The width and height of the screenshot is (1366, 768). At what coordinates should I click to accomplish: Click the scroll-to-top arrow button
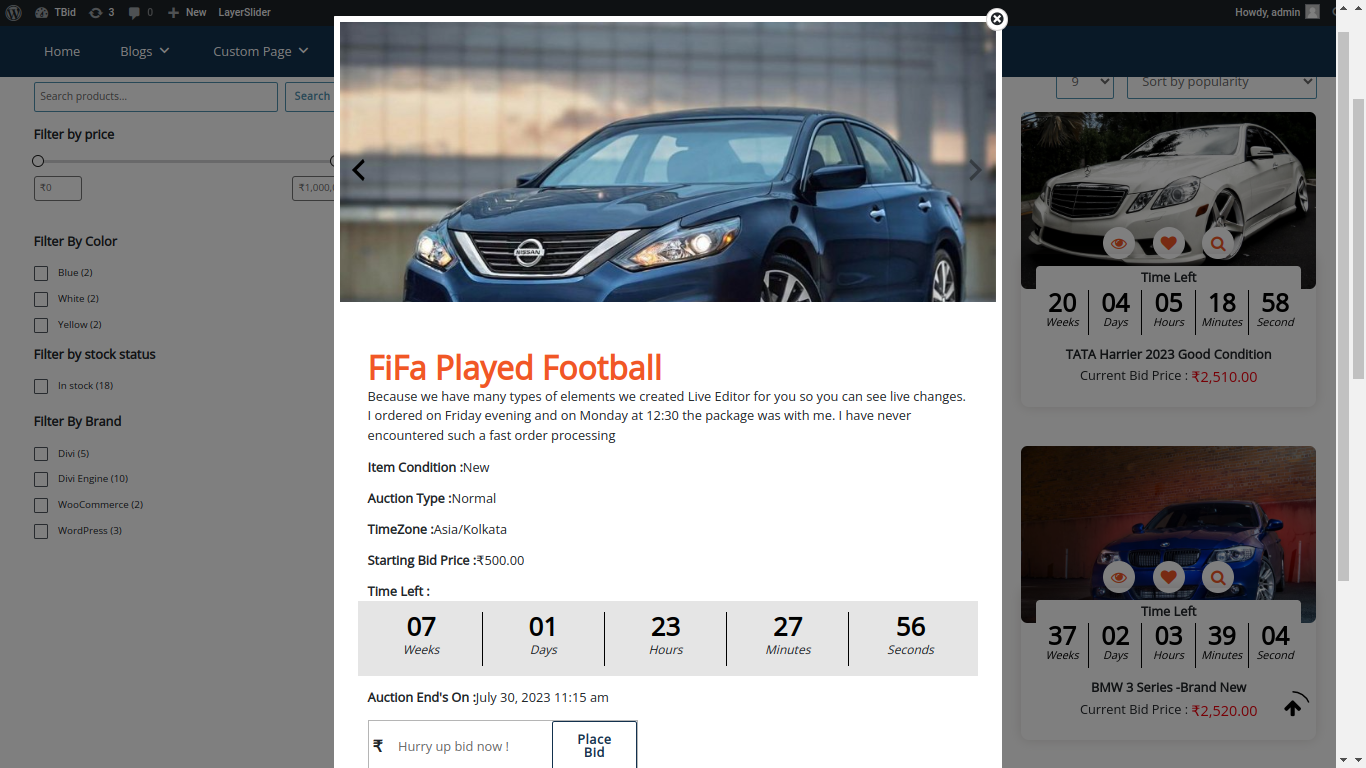(1293, 707)
